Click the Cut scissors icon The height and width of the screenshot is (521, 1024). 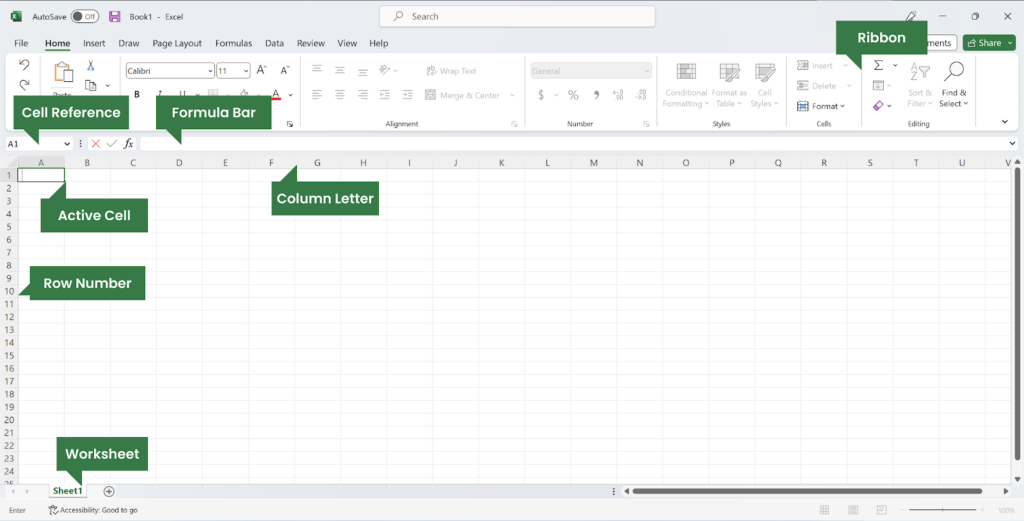click(x=91, y=66)
